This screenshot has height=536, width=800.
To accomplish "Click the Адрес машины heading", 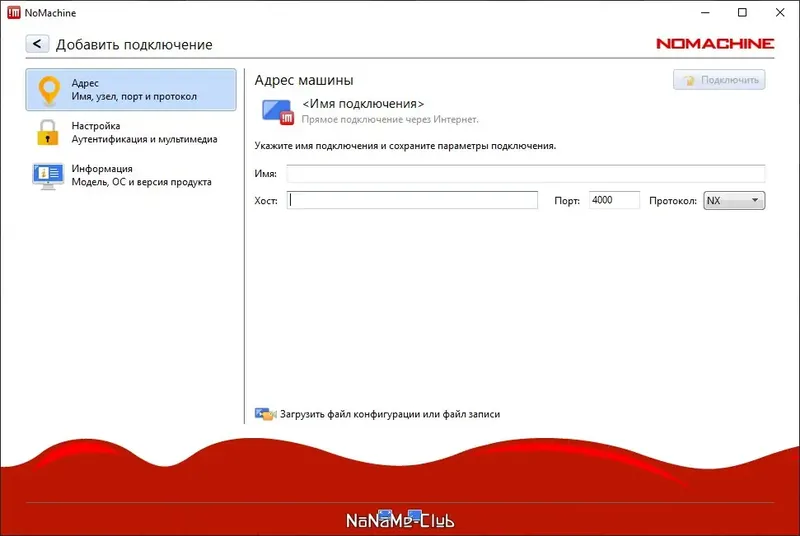I will click(304, 80).
